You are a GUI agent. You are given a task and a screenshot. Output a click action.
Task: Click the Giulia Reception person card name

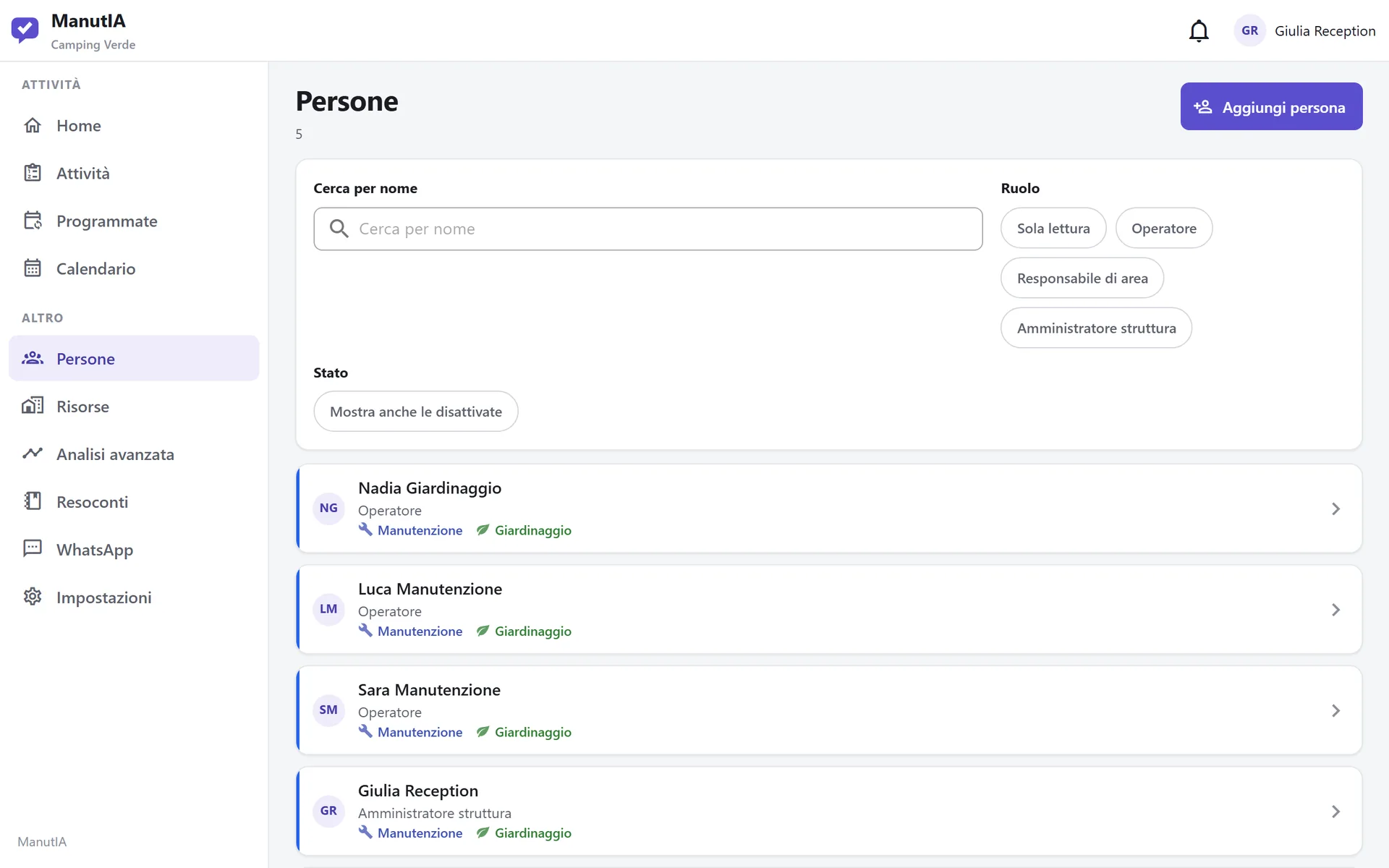click(418, 791)
